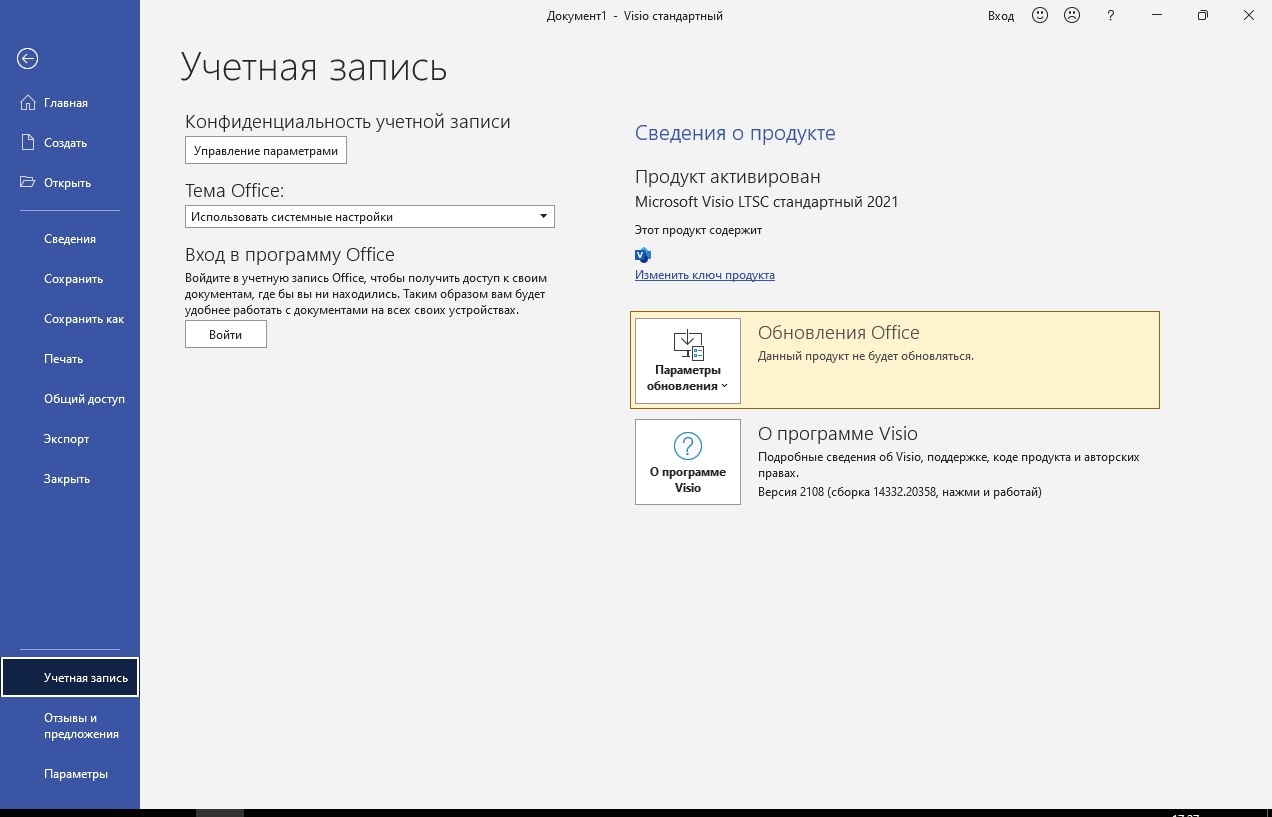Image resolution: width=1272 pixels, height=817 pixels.
Task: Click the Управление параметрами button
Action: (266, 151)
